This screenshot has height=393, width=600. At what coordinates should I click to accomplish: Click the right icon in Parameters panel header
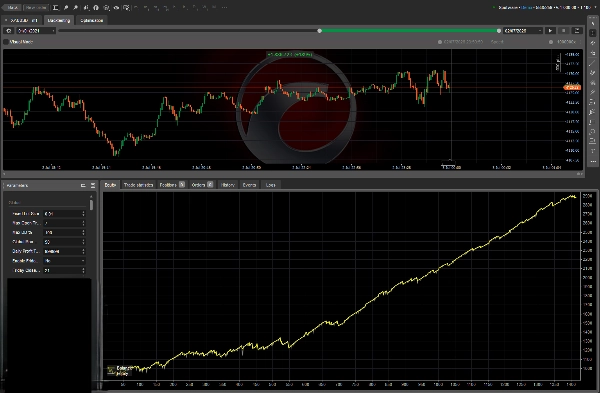point(93,186)
